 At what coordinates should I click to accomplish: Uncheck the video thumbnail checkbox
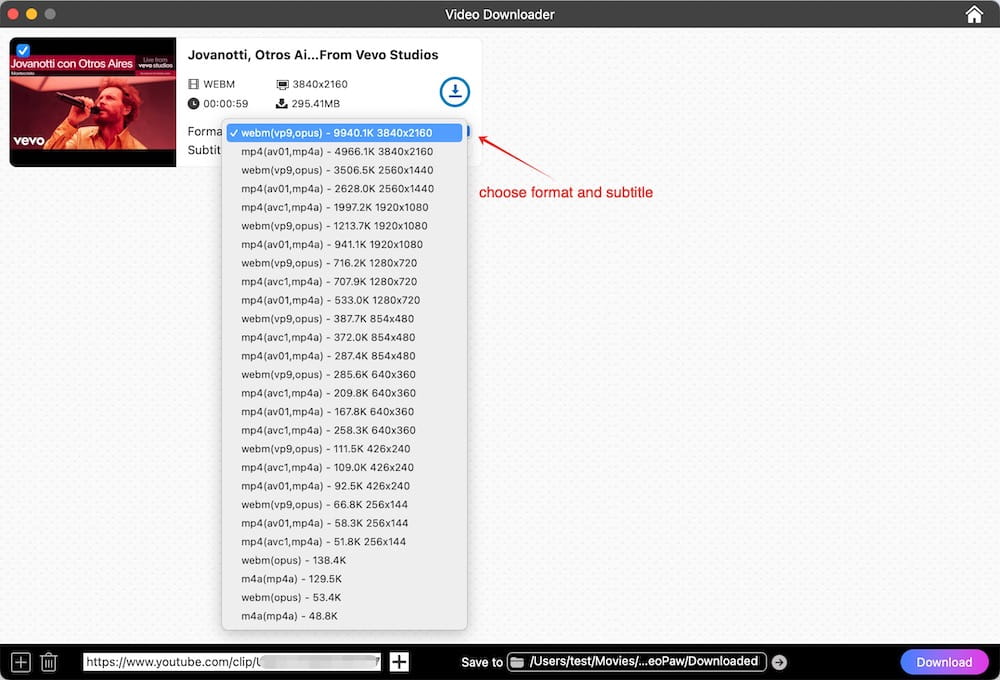(23, 50)
